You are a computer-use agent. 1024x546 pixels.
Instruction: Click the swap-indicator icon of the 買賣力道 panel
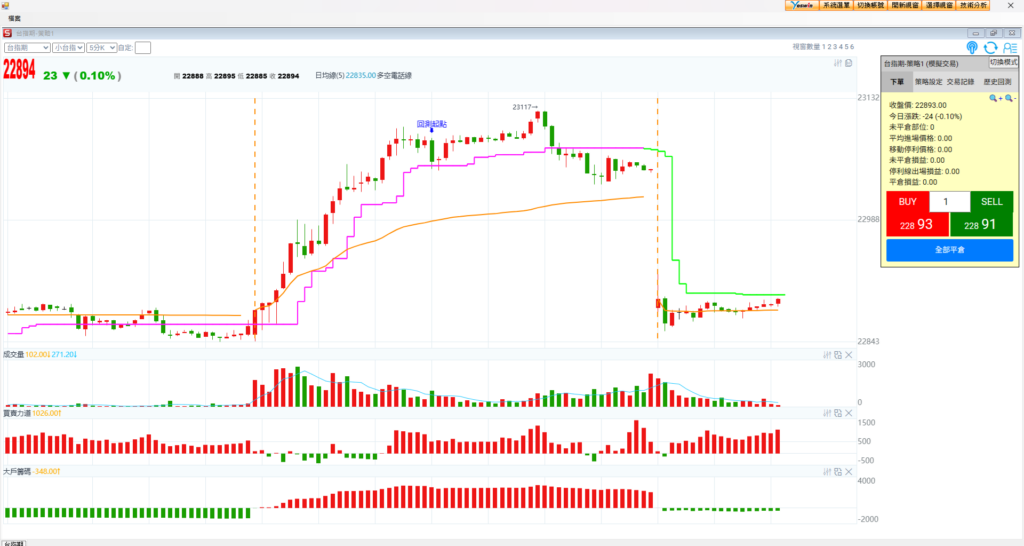pyautogui.click(x=838, y=413)
